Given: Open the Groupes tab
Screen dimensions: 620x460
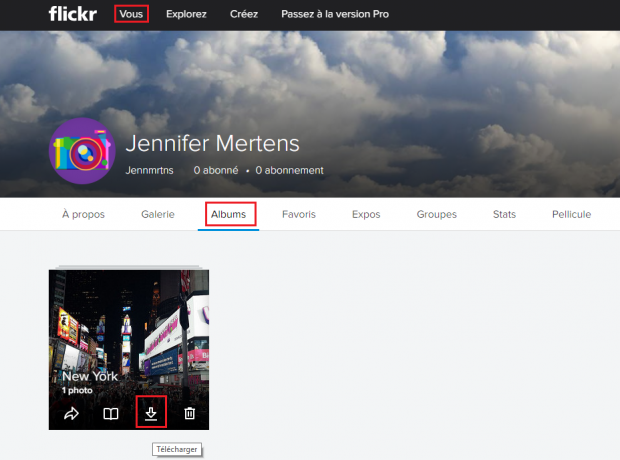Looking at the screenshot, I should (x=437, y=214).
